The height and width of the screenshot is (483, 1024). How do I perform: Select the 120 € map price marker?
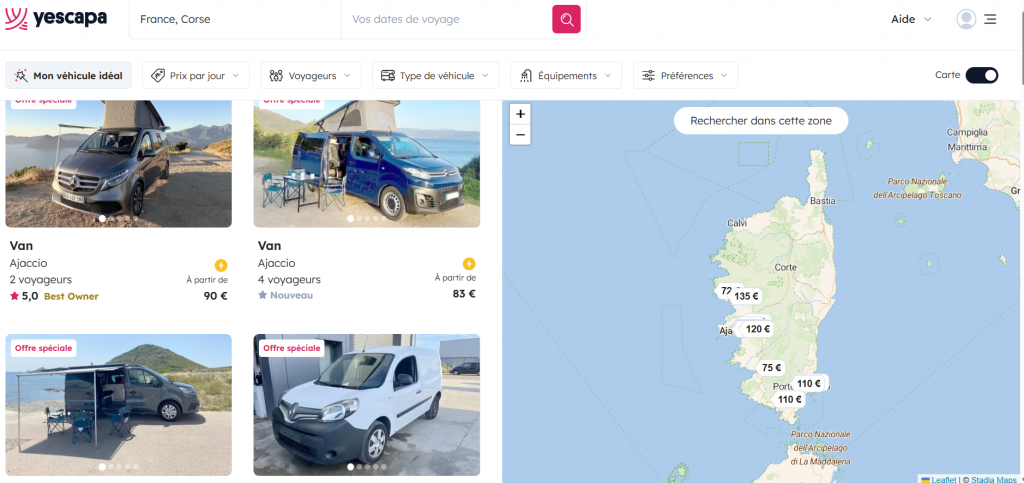click(x=758, y=329)
